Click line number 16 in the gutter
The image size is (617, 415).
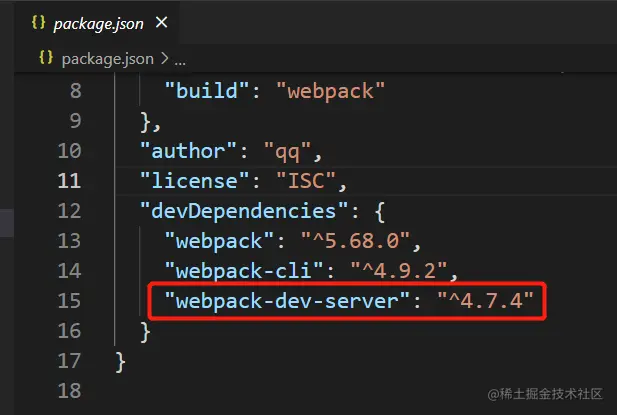point(69,331)
